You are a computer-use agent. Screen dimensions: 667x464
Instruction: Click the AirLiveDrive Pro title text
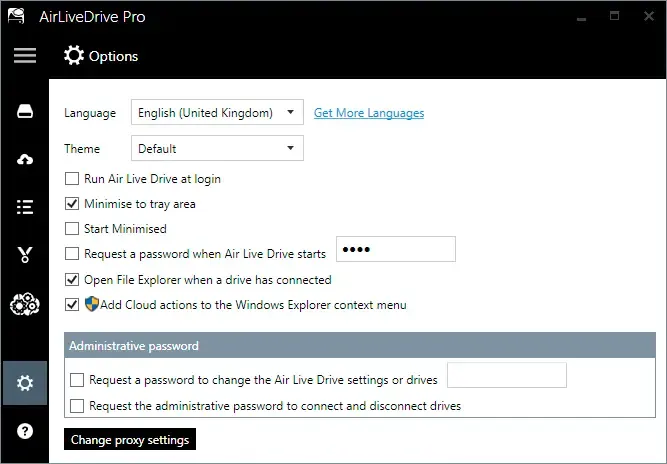[92, 17]
